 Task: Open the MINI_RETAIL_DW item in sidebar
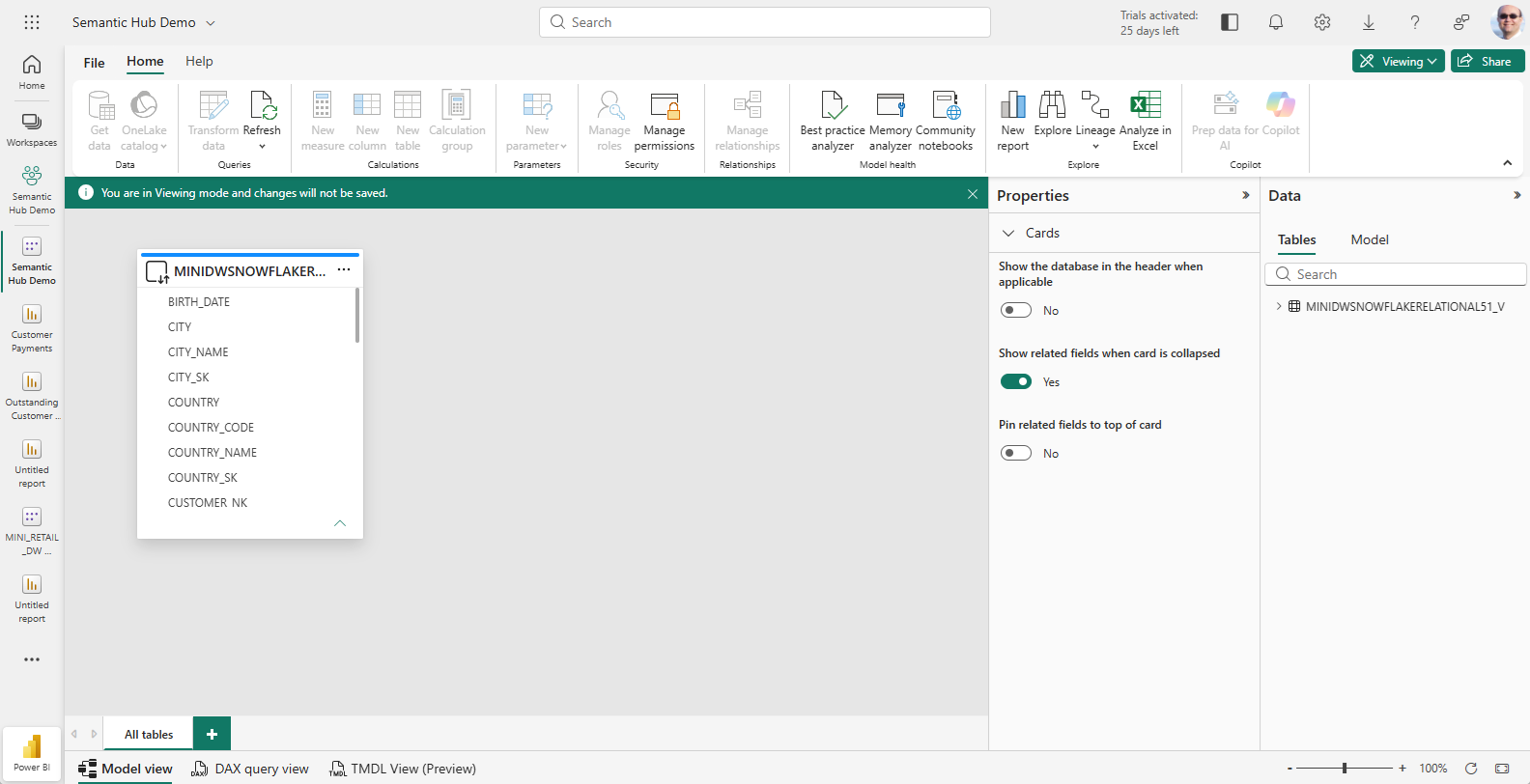point(32,531)
